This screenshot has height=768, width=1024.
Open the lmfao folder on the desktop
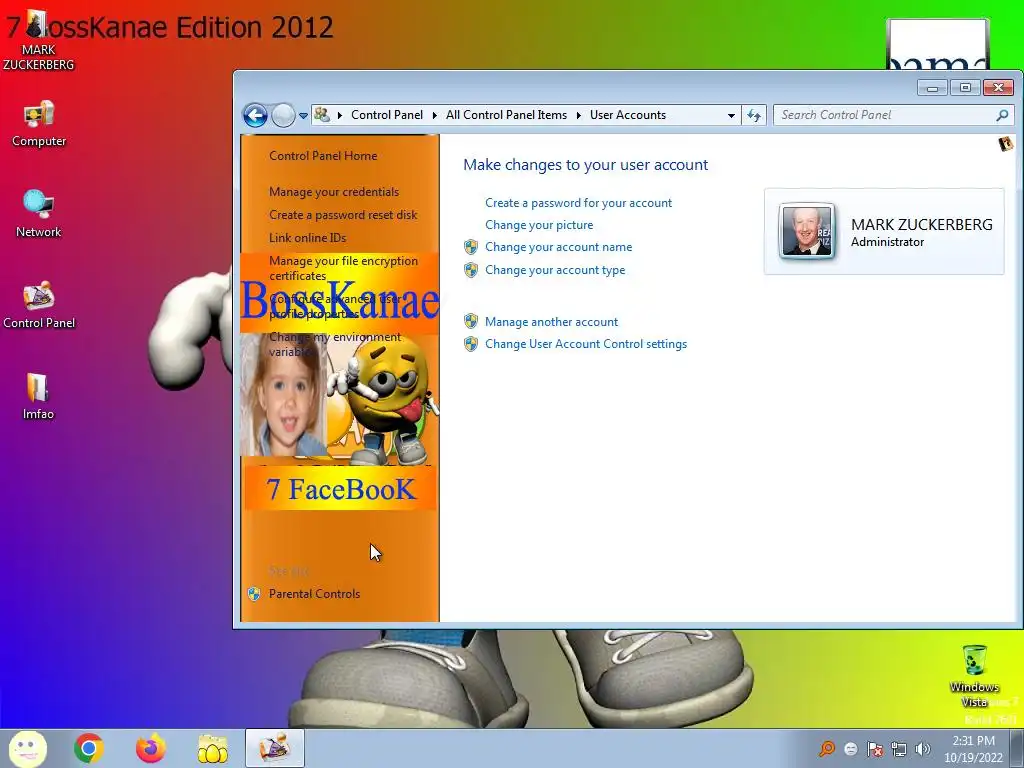tap(38, 396)
